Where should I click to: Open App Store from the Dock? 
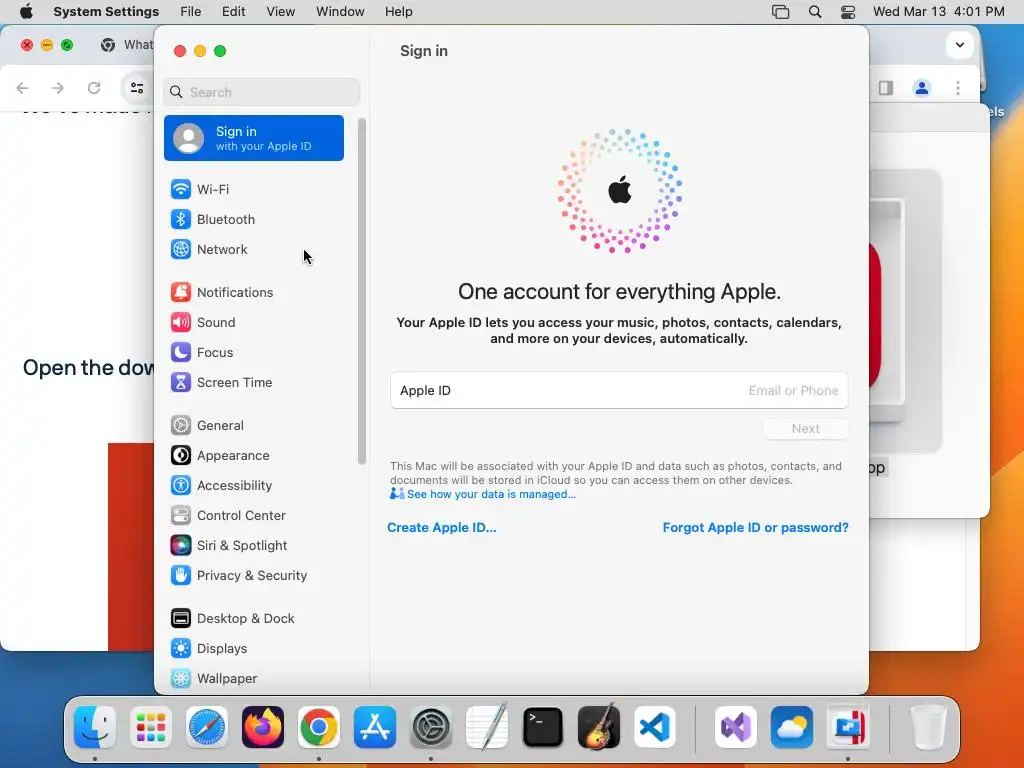[375, 727]
